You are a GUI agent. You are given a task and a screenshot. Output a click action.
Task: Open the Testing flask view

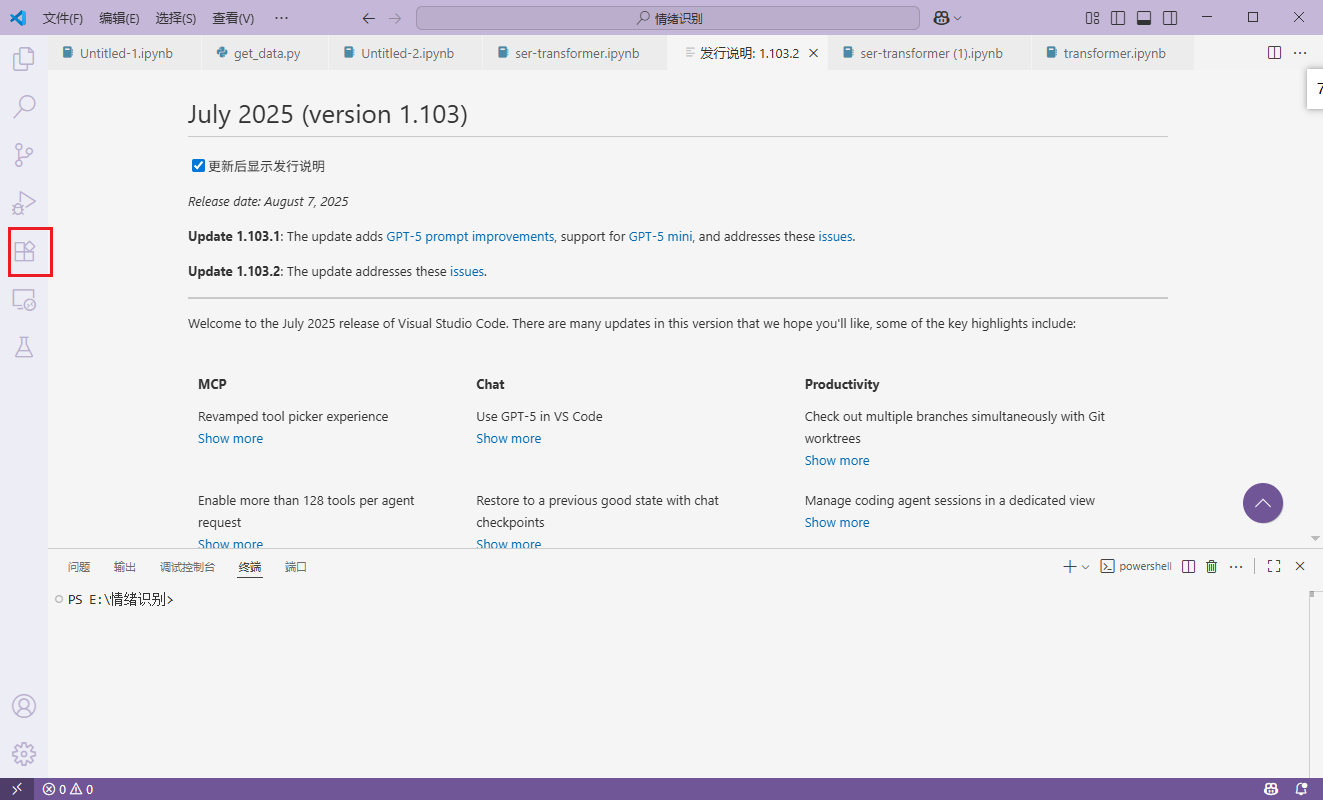[24, 347]
